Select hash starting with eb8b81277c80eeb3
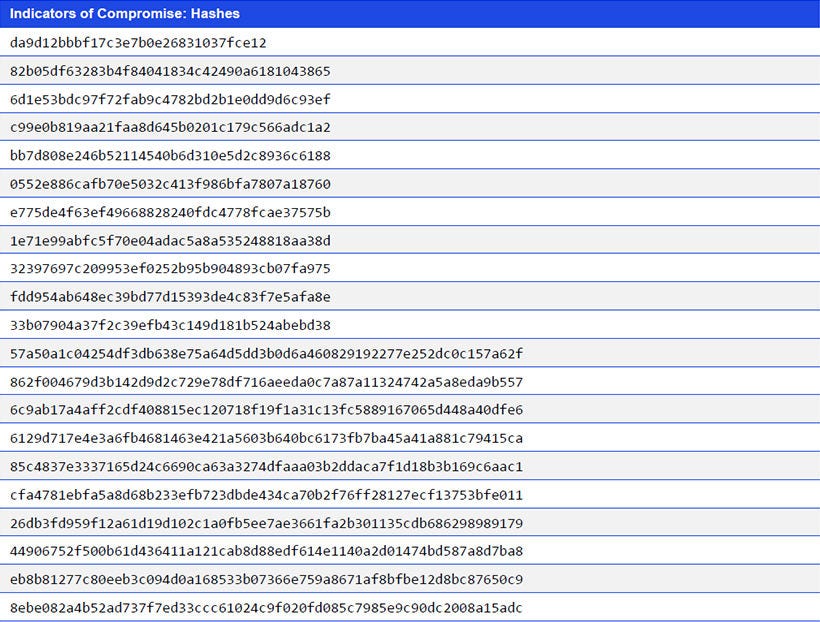Image resolution: width=820 pixels, height=622 pixels. point(266,580)
